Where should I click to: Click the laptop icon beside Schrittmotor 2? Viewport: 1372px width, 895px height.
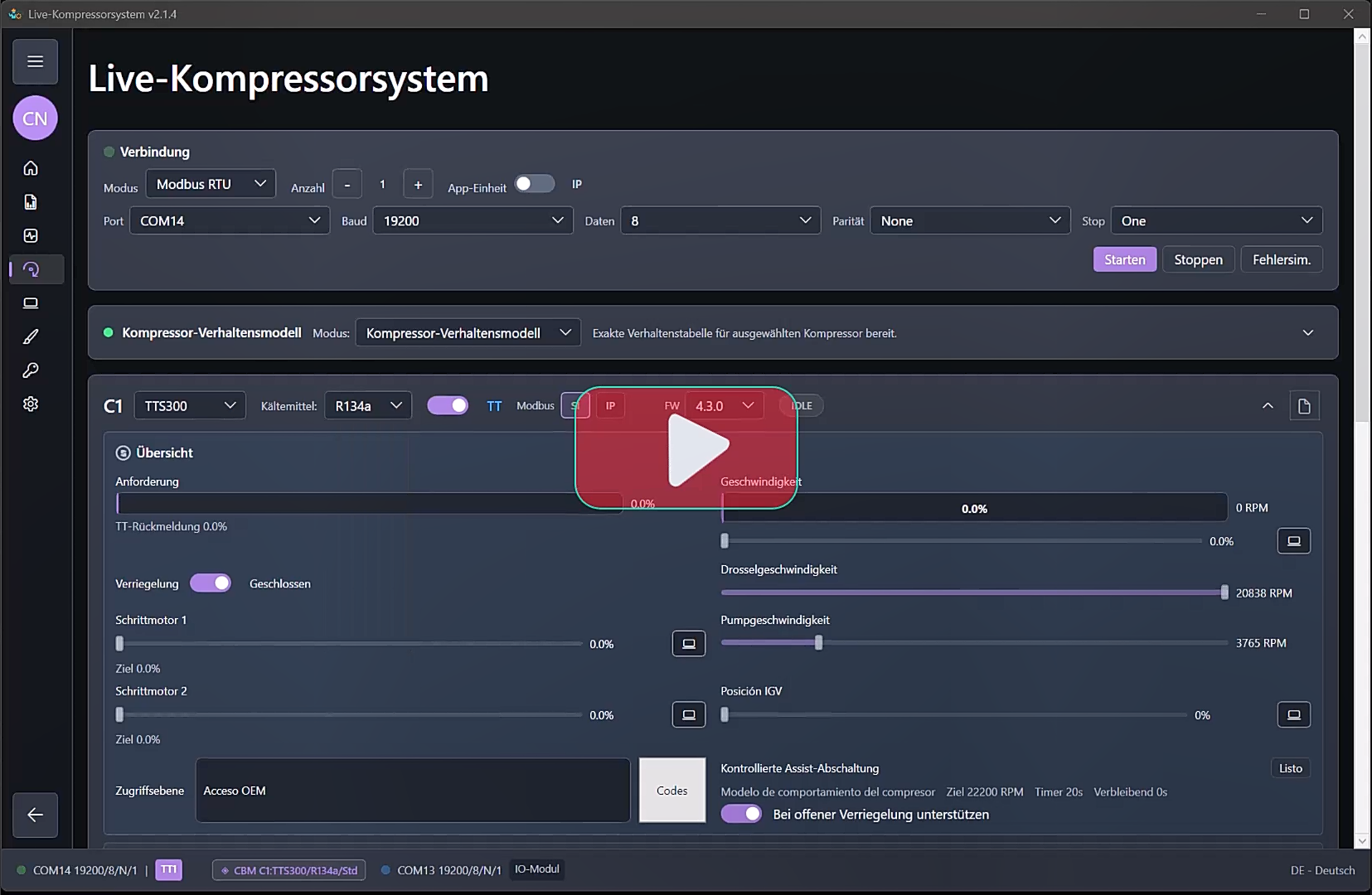tap(689, 715)
